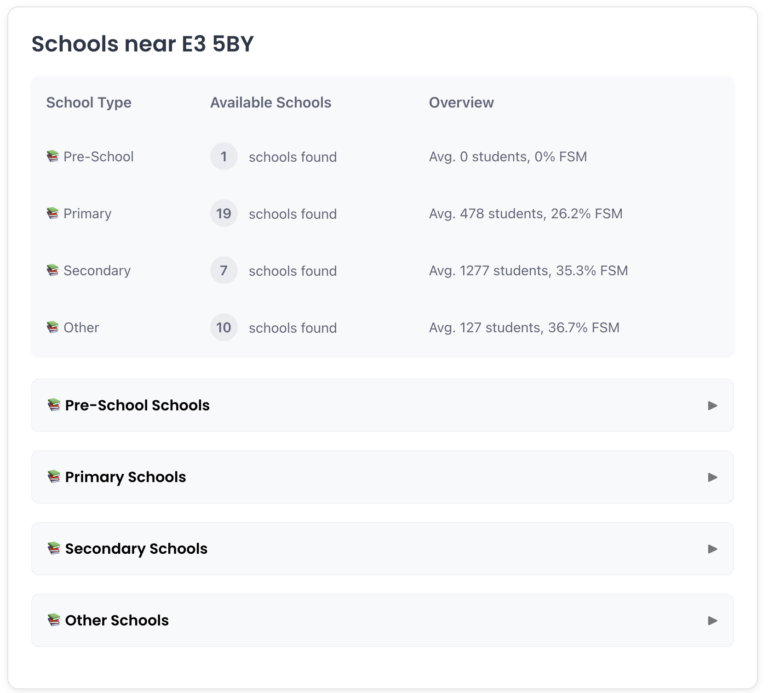Click the books icon beside Pre-School row
Viewport: 768px width, 693px height.
click(53, 157)
